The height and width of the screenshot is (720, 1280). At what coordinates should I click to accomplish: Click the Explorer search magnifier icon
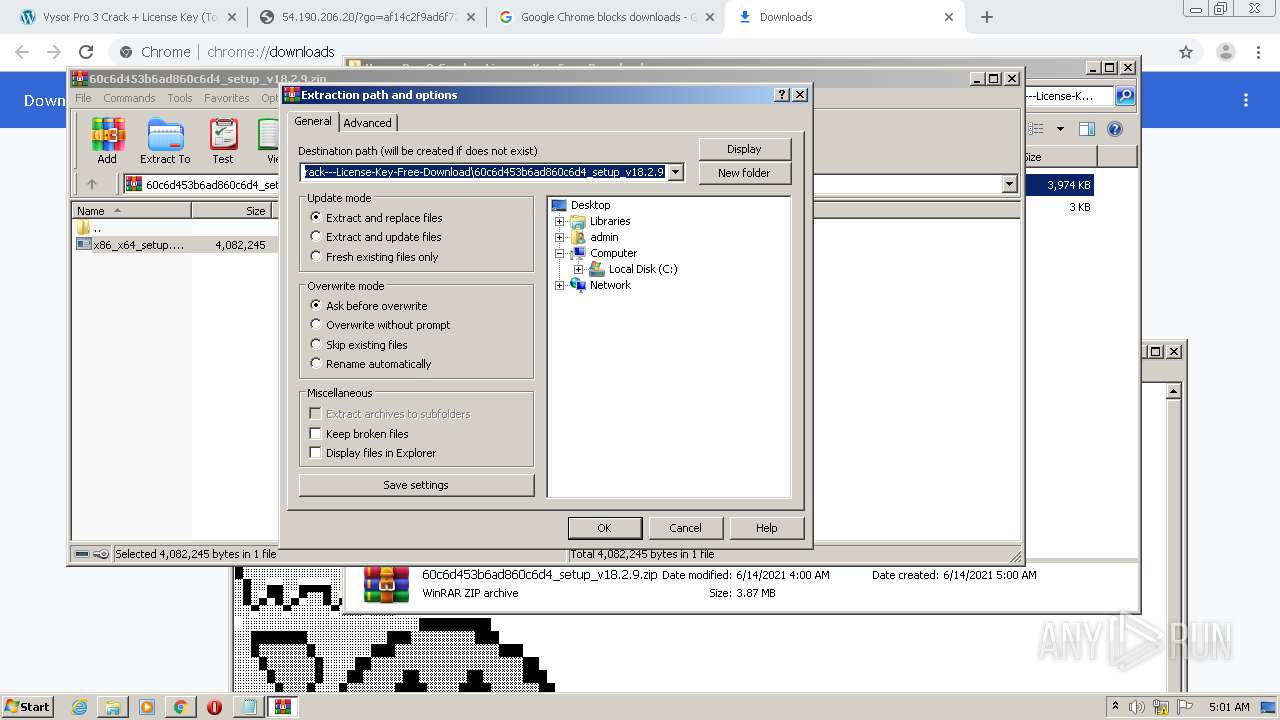pos(1125,96)
